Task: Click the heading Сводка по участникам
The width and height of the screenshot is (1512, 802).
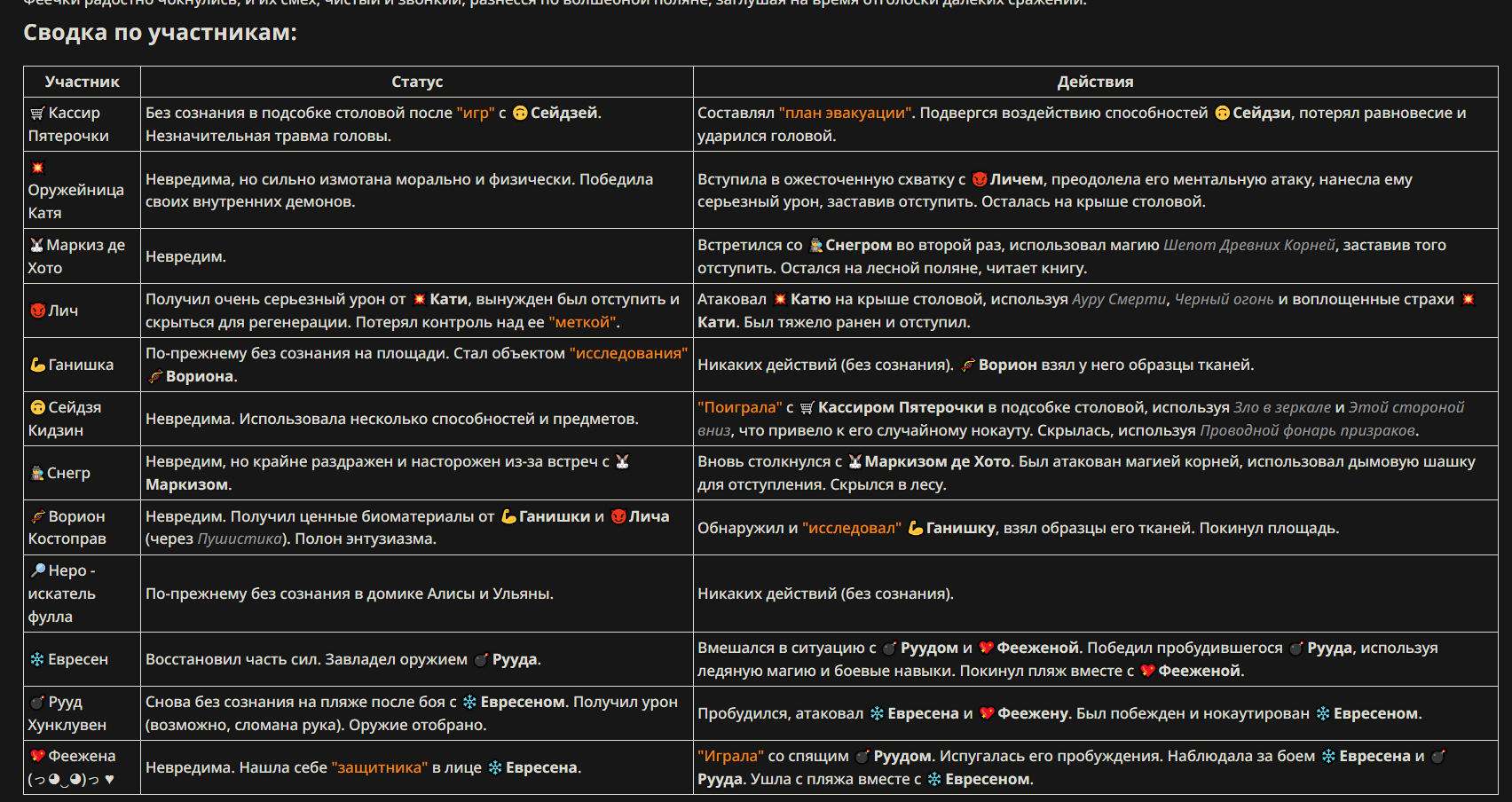Action: pyautogui.click(x=160, y=33)
